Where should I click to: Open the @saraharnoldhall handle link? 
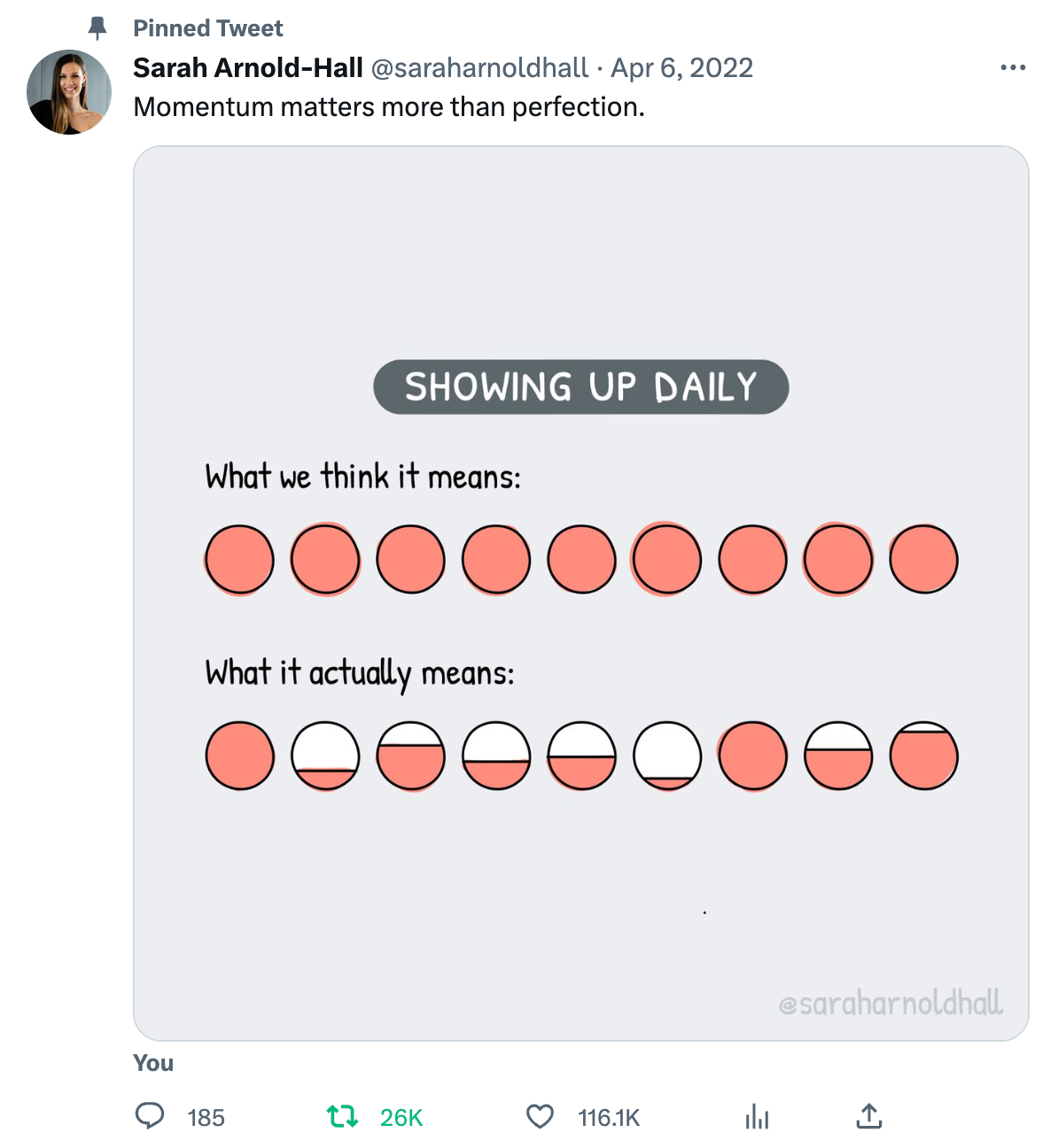[x=479, y=67]
